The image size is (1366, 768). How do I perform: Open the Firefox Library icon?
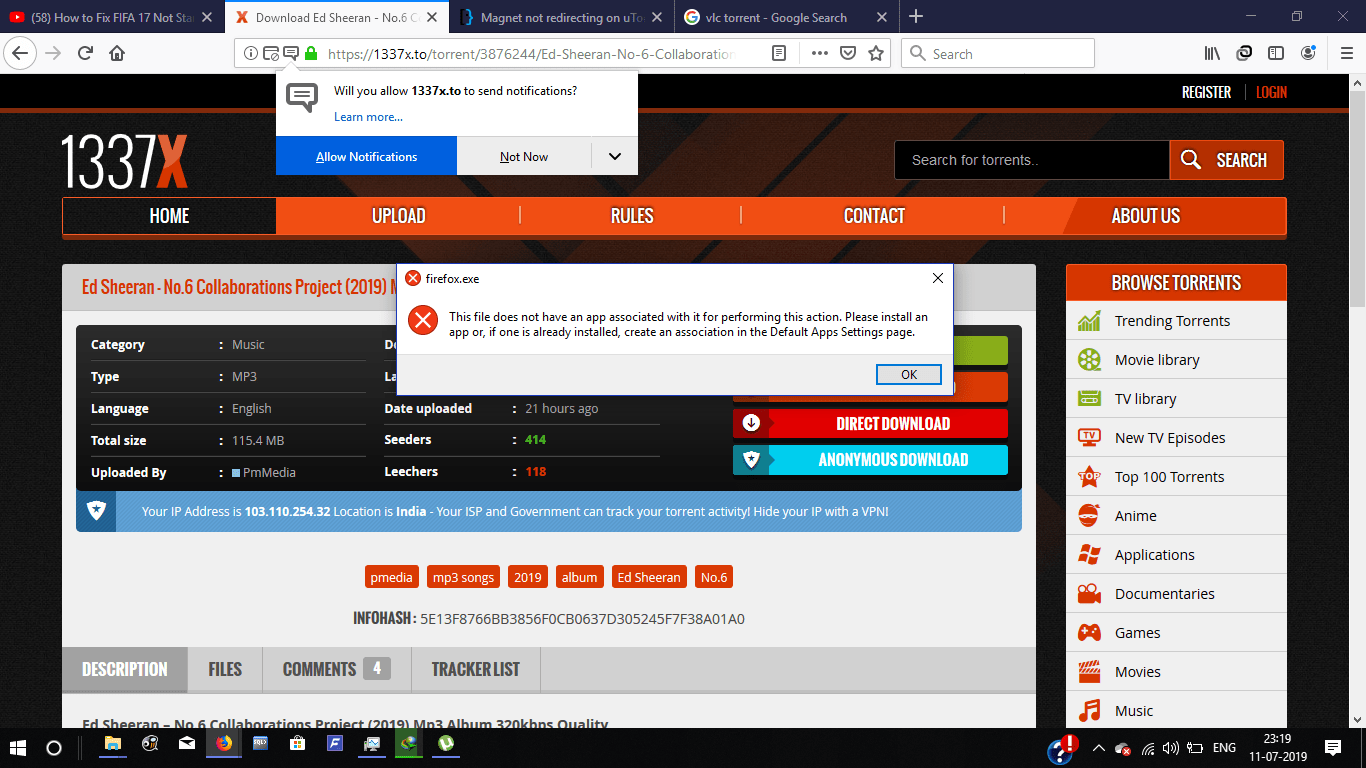(x=1212, y=54)
